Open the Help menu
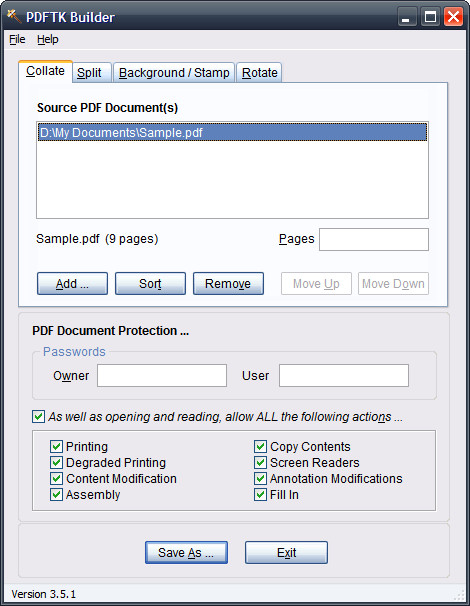This screenshot has height=606, width=470. (48, 39)
